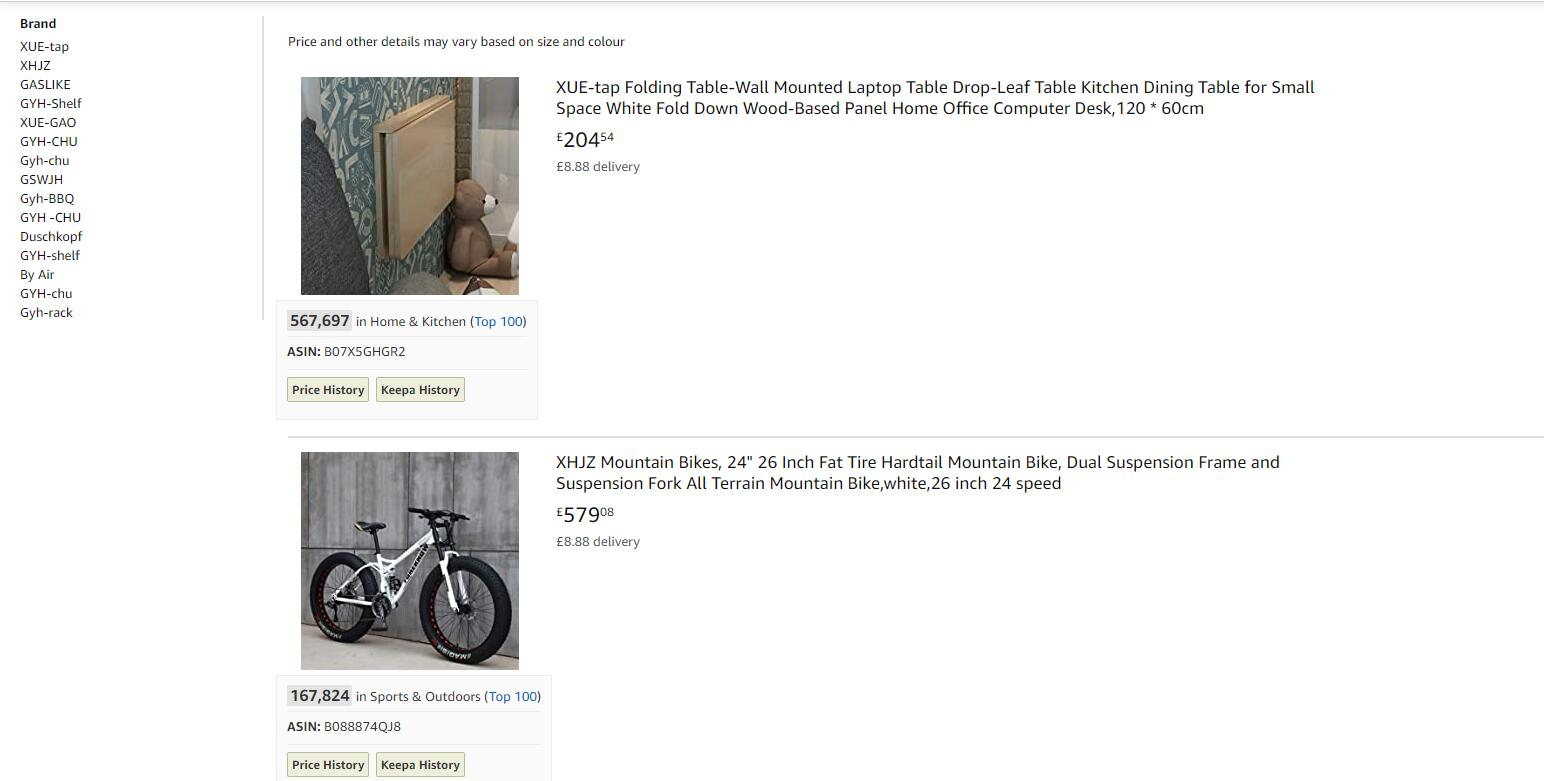Click Price History for the folding table
This screenshot has width=1544, height=781.
click(x=328, y=390)
